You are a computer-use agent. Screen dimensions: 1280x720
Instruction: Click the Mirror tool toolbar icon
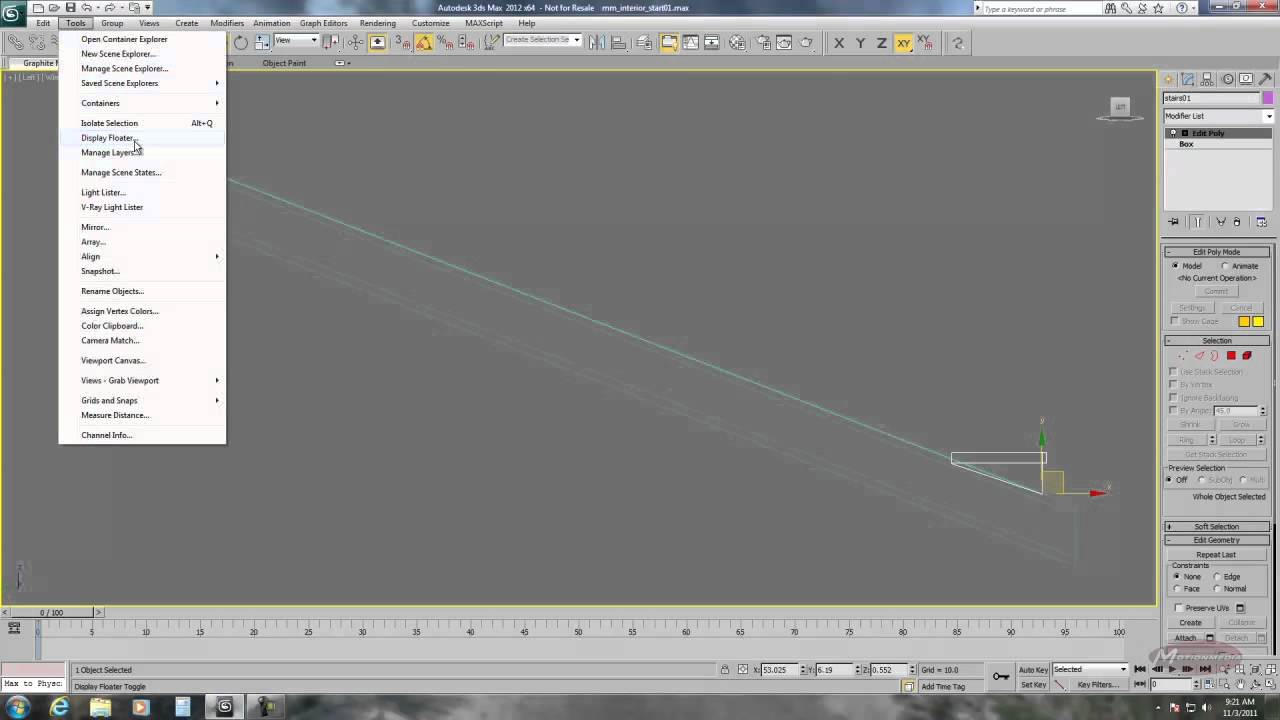point(597,42)
